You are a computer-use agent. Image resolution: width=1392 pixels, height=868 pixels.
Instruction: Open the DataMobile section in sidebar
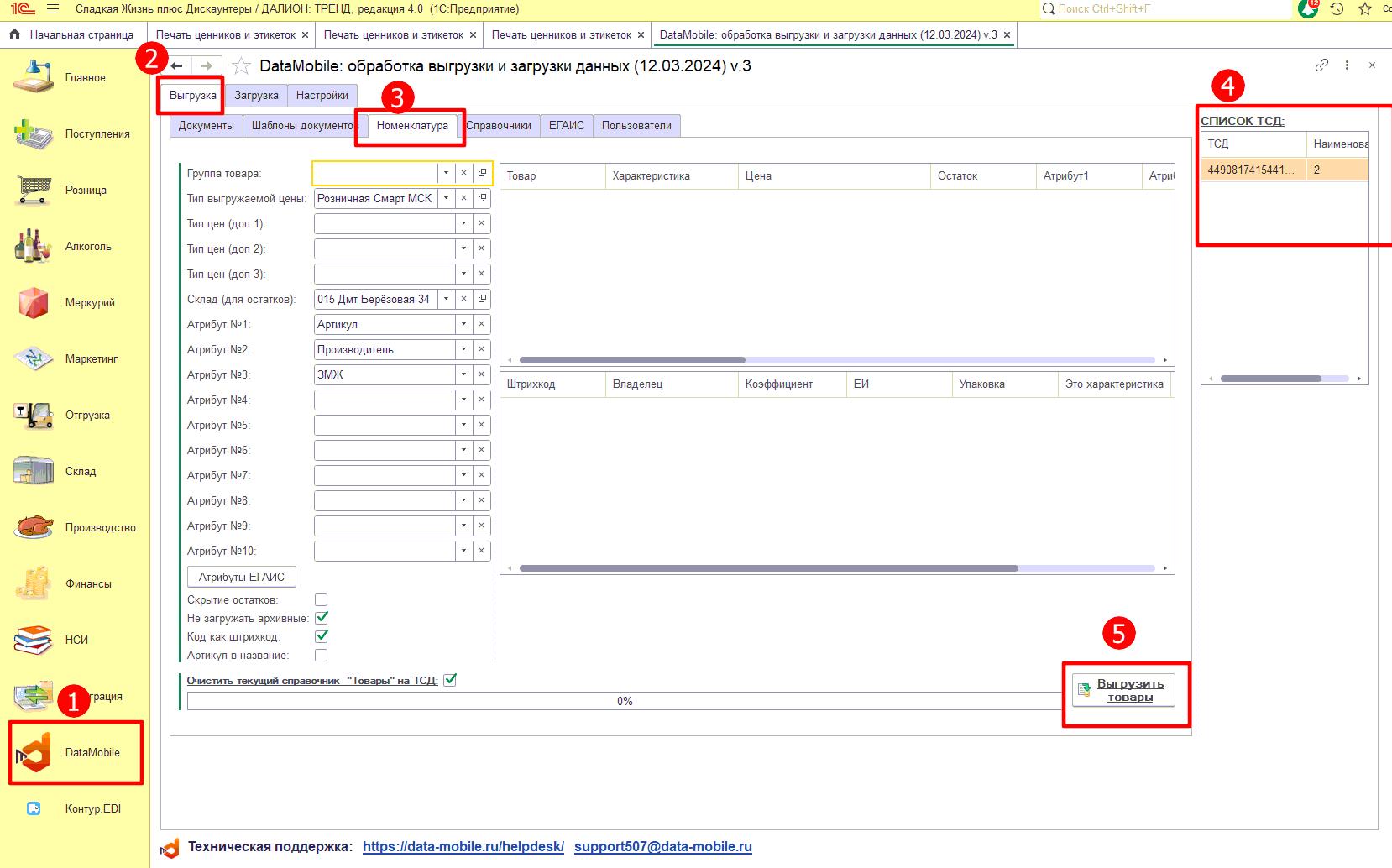point(74,752)
